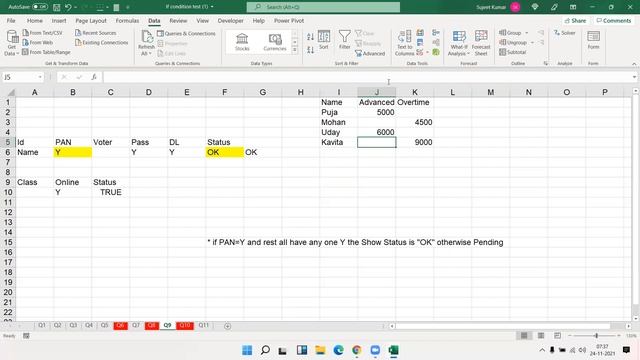Image resolution: width=640 pixels, height=360 pixels.
Task: Save the workbook
Action: 57,7
